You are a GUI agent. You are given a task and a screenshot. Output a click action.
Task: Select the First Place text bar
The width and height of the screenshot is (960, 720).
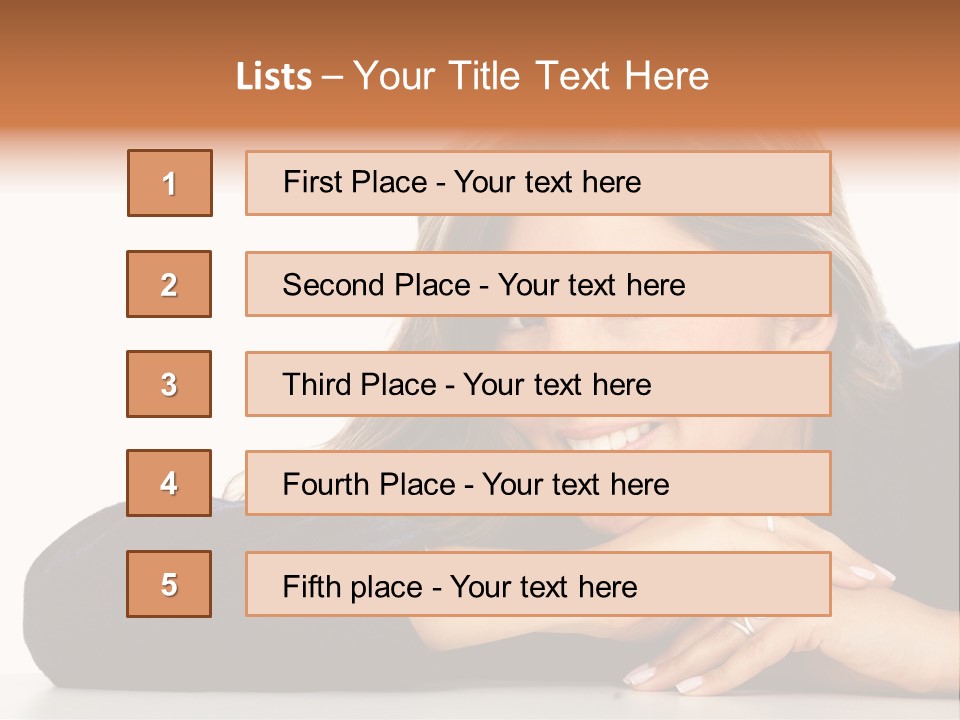point(538,183)
